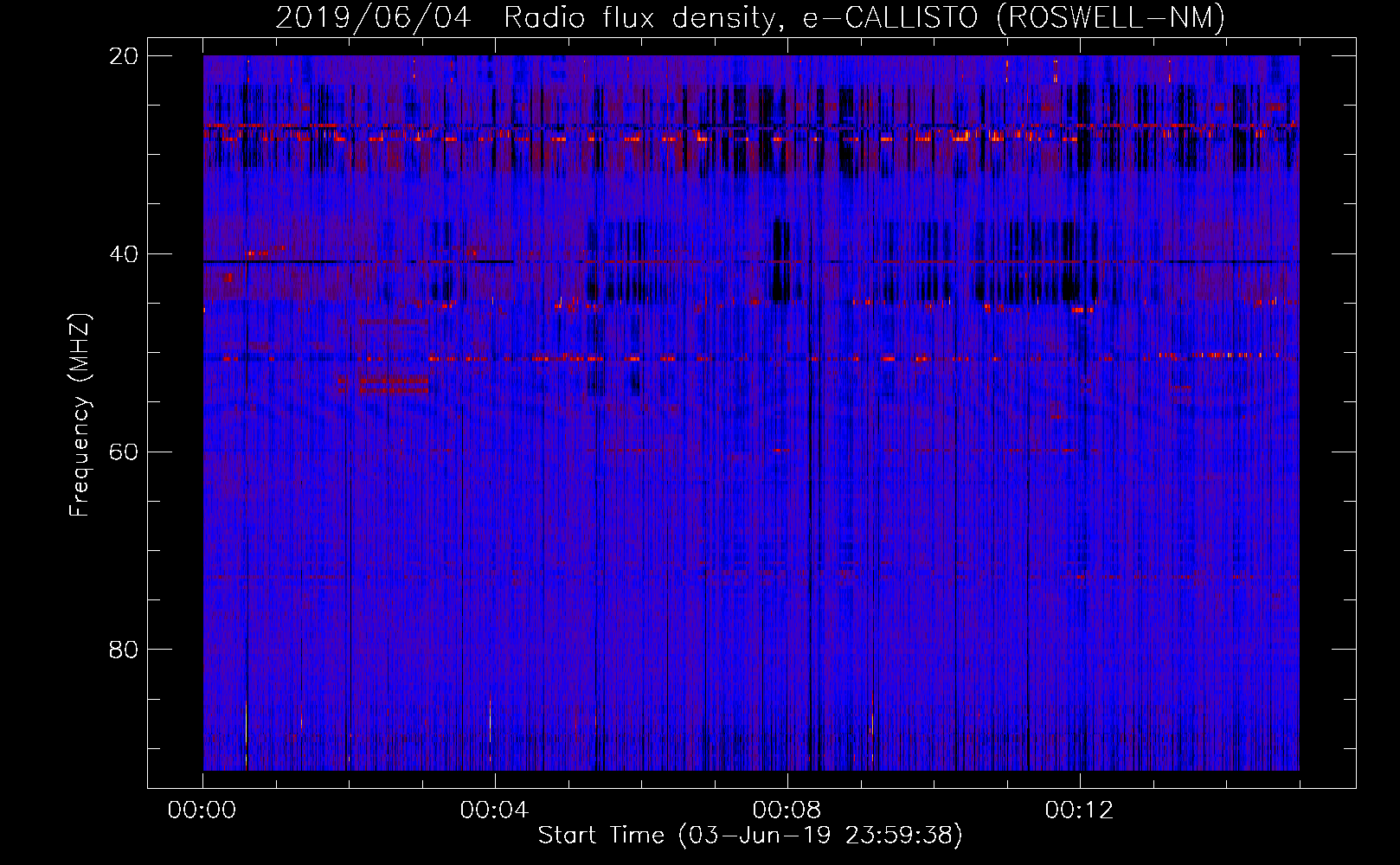Click the 'Start Time (03-Jun-19 23:59:38)' label
This screenshot has width=1400, height=865.
(750, 835)
